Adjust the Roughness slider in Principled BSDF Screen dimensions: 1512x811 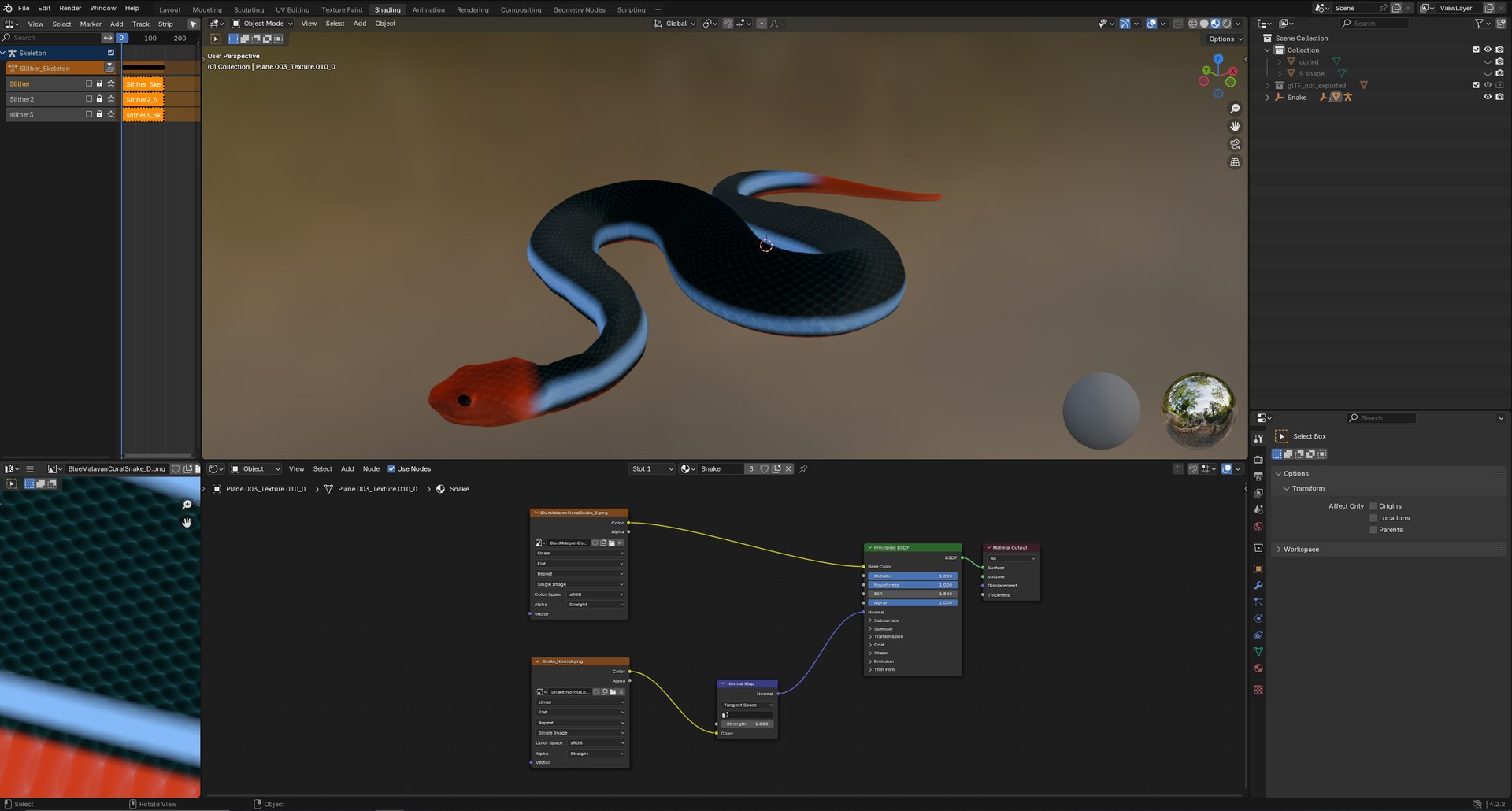[x=912, y=585]
